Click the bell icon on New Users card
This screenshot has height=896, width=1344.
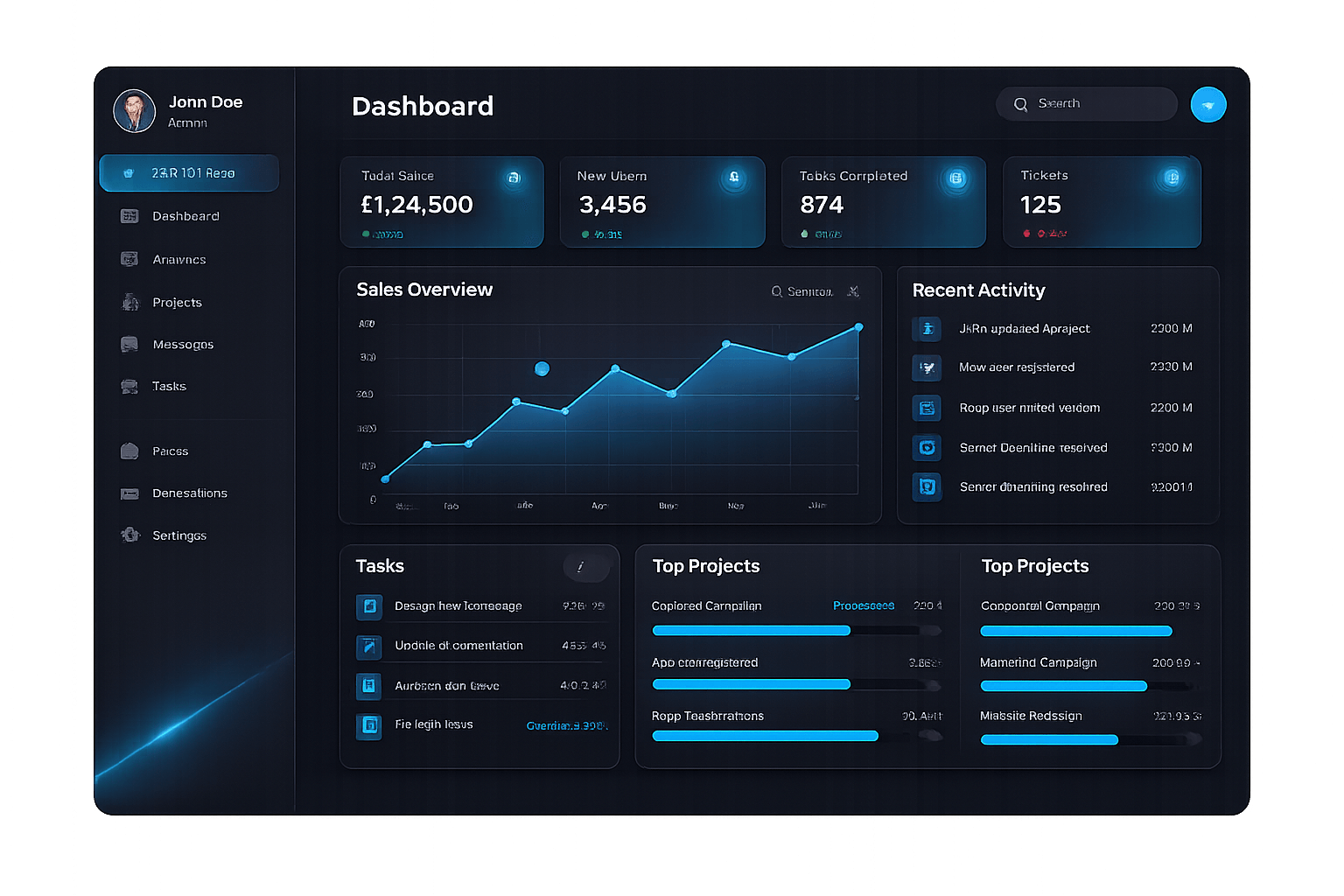point(734,178)
